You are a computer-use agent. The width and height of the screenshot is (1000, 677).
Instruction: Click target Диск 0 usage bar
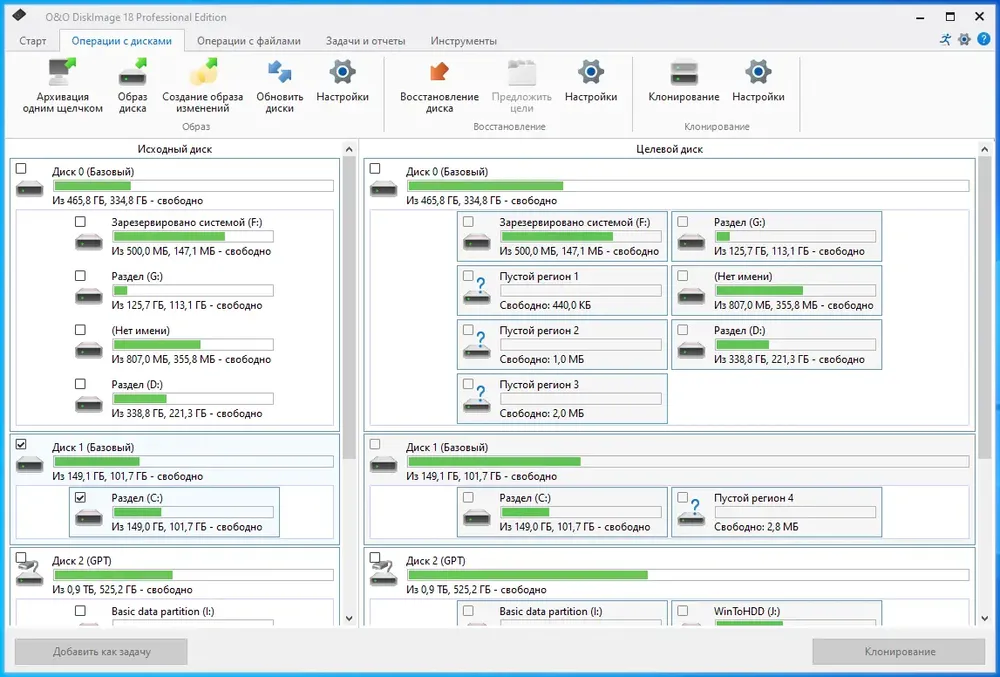pyautogui.click(x=688, y=186)
